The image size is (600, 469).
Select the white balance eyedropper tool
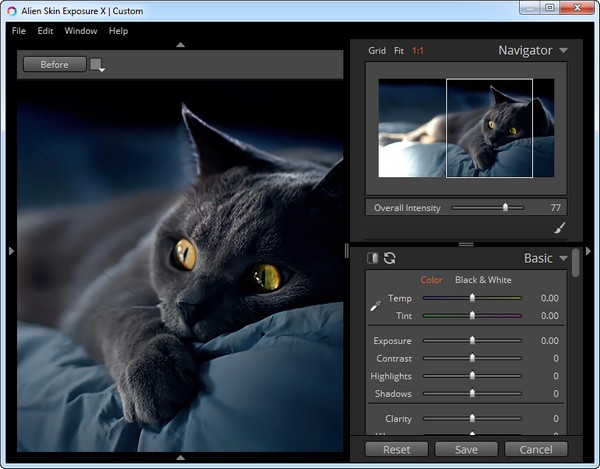376,306
